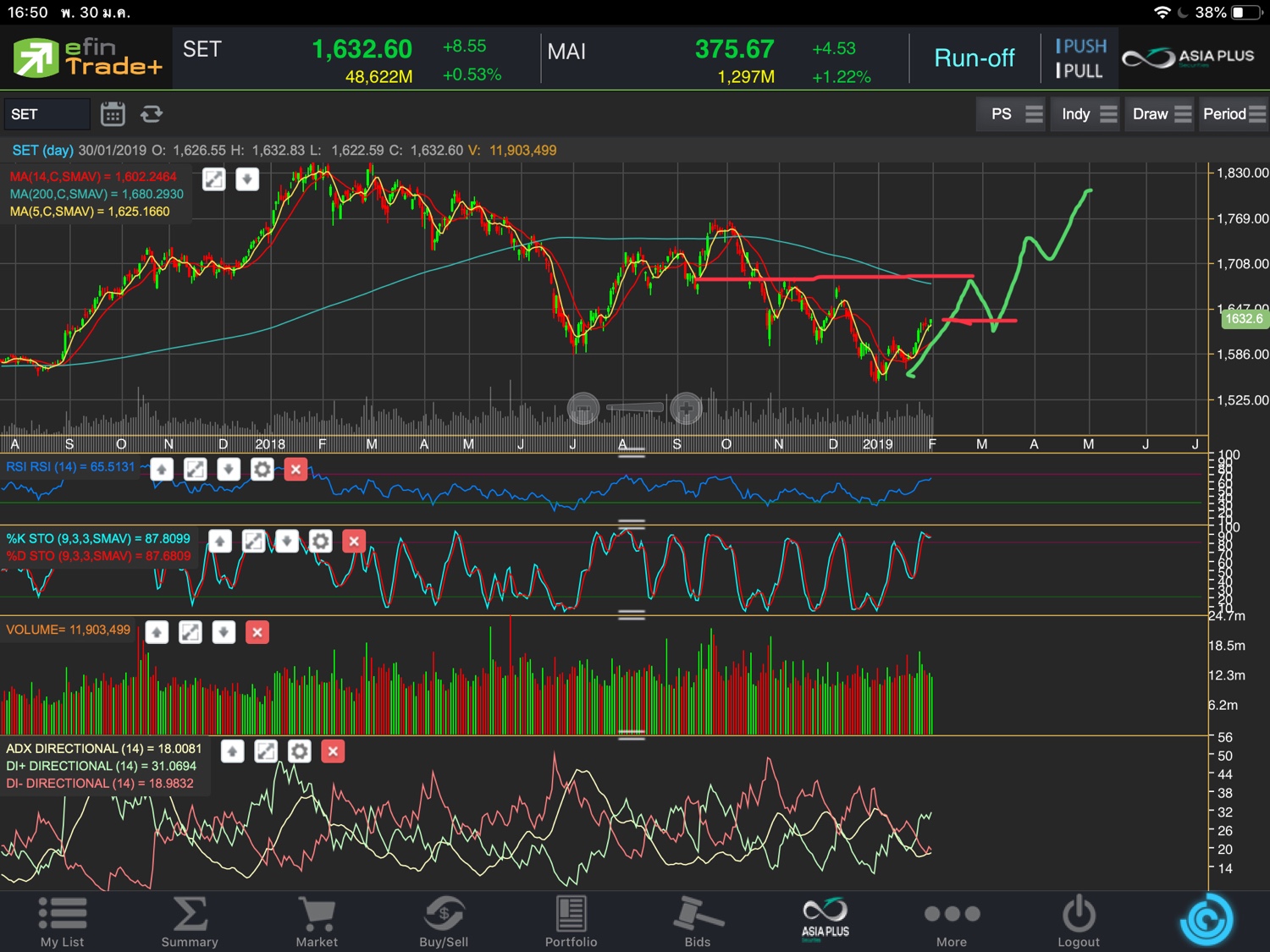Remove the RSI indicator panel
Screen dimensions: 1270x952
coord(295,470)
